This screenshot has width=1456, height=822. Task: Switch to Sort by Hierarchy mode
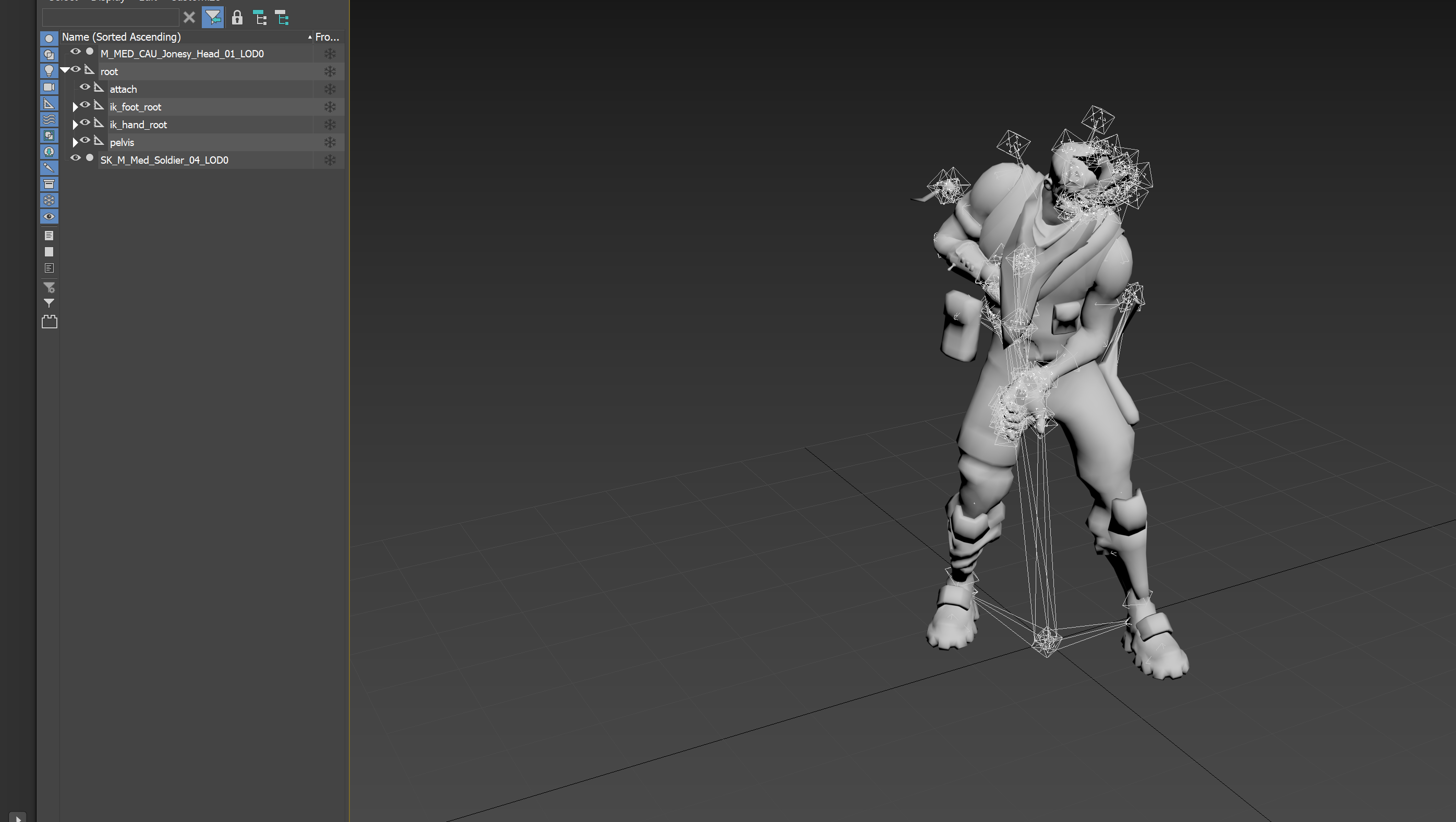click(260, 18)
